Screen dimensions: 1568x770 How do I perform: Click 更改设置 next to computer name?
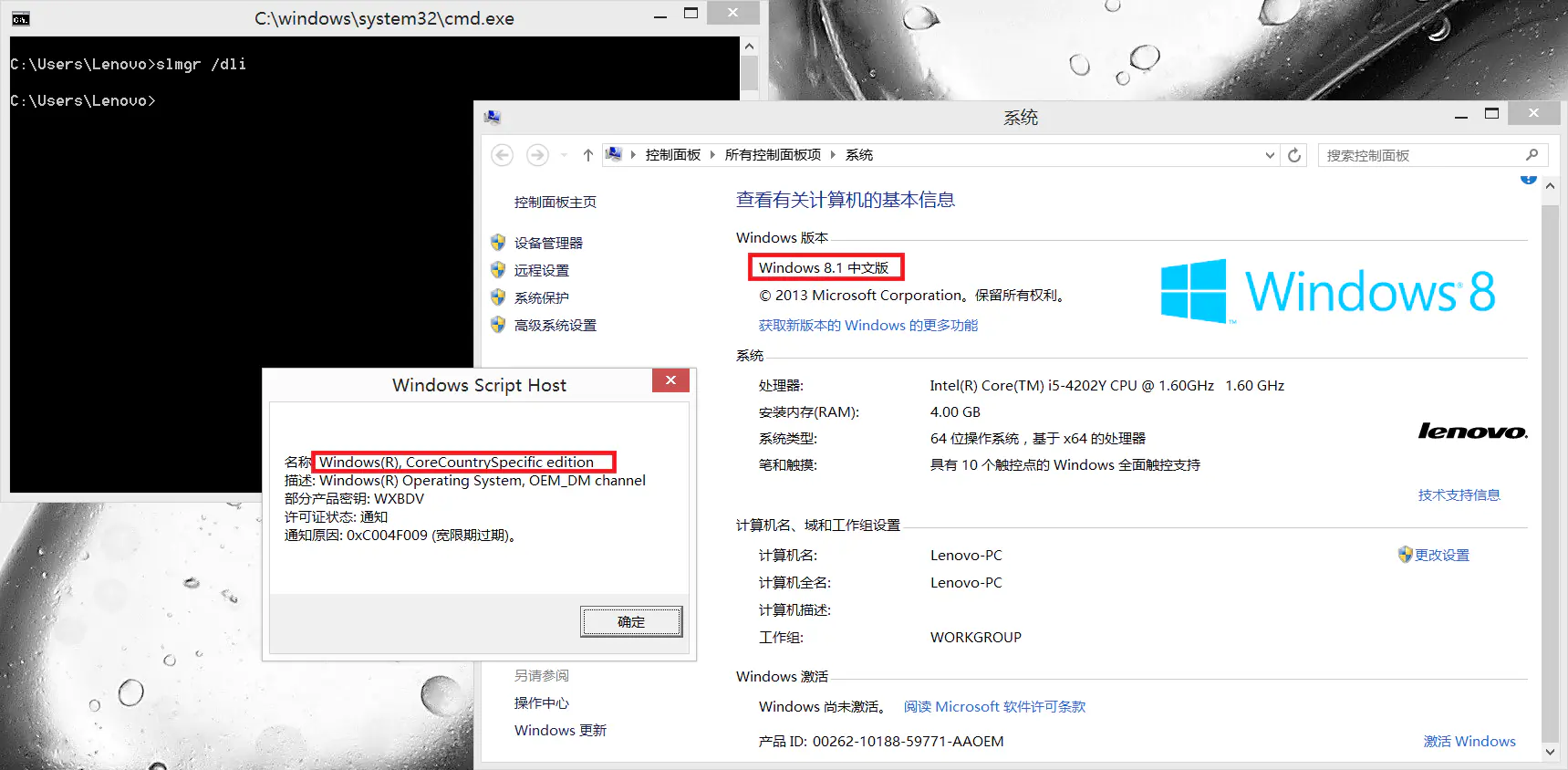click(x=1441, y=555)
